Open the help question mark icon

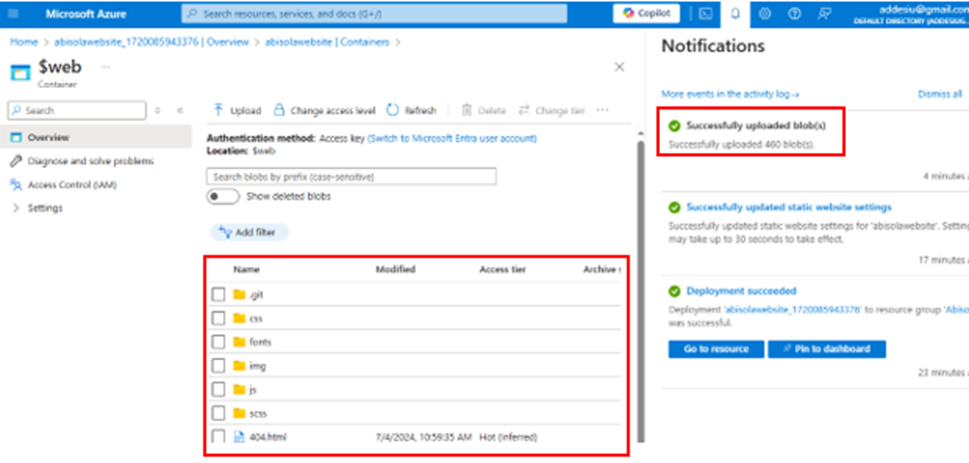coord(794,14)
